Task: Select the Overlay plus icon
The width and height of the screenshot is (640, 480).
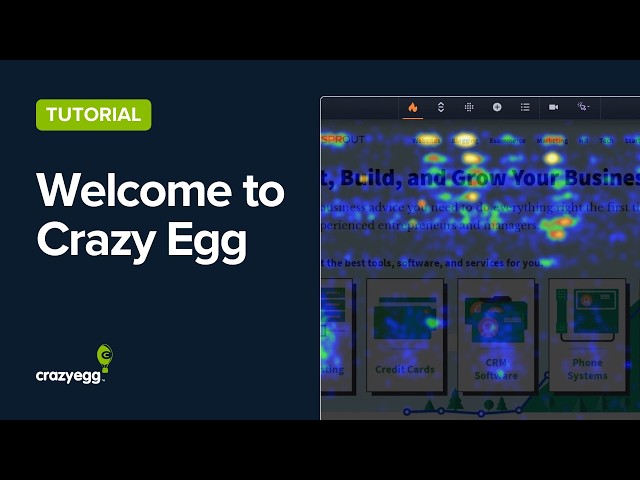Action: (497, 107)
